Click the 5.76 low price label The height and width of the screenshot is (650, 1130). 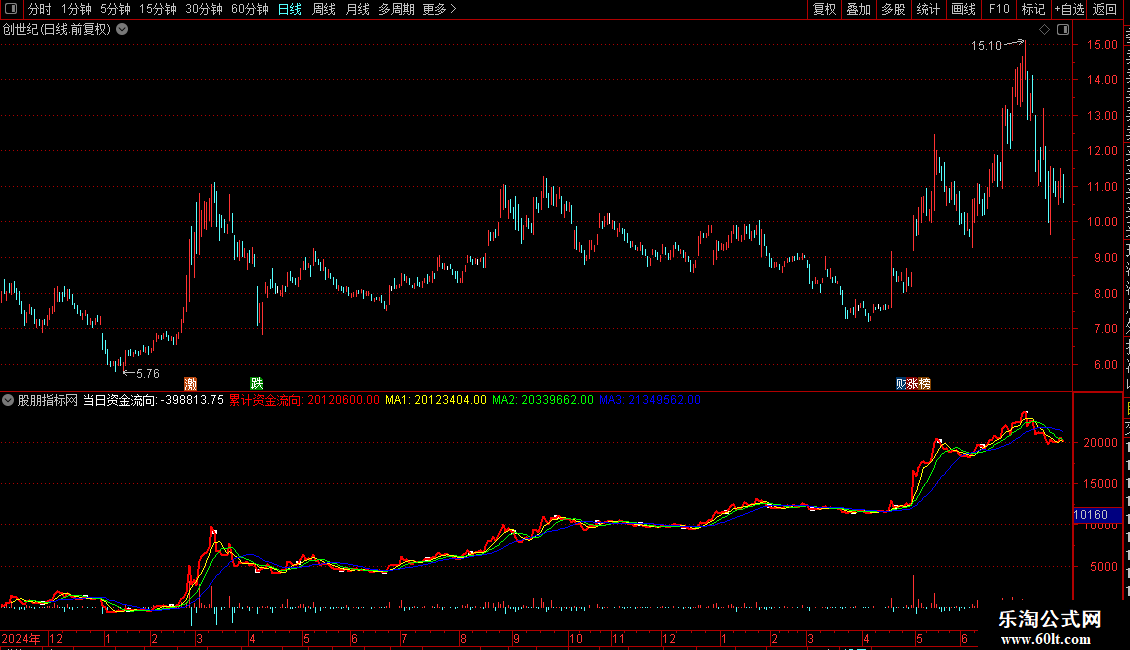[x=148, y=374]
